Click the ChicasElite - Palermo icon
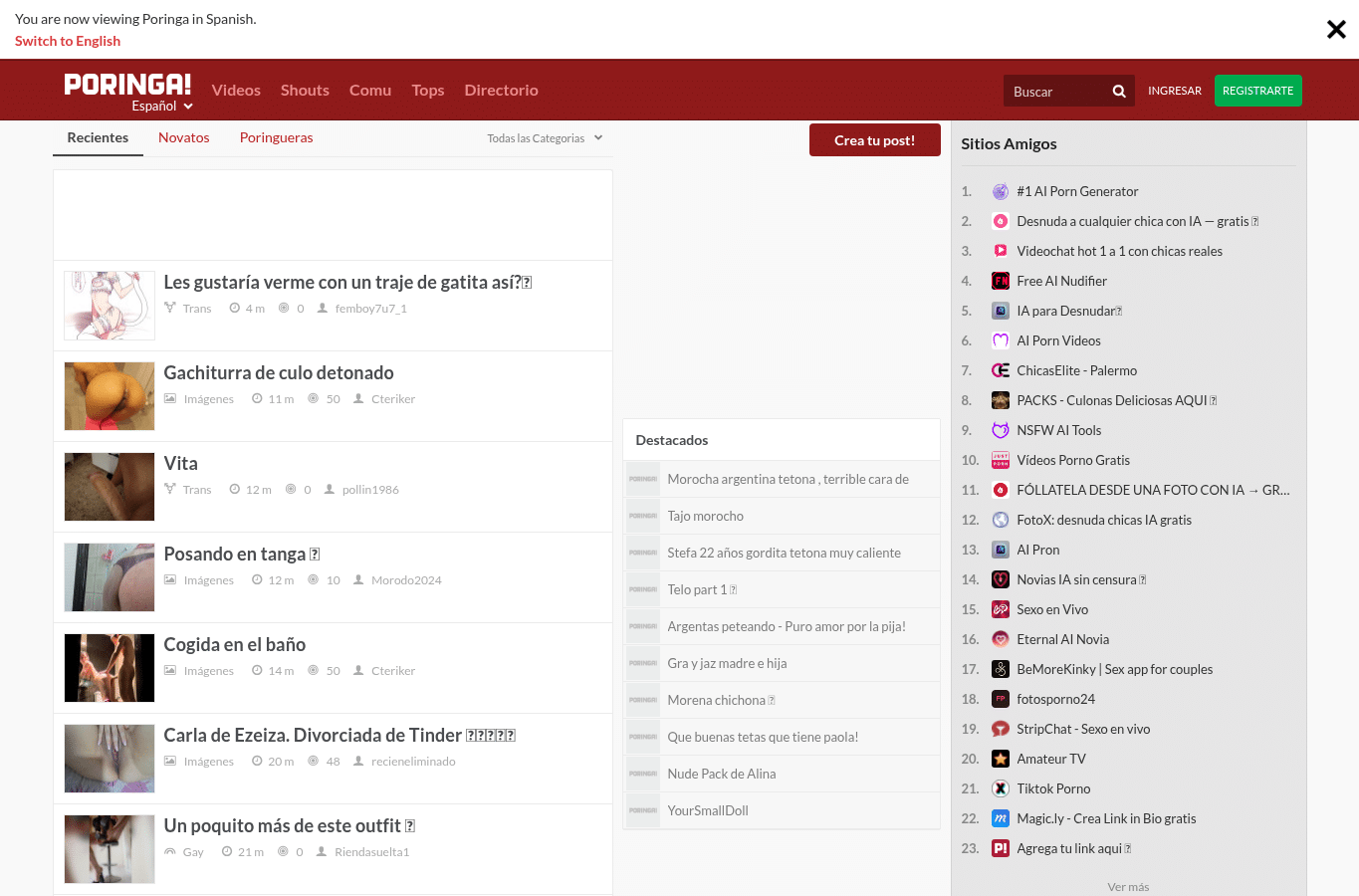 tap(1001, 370)
